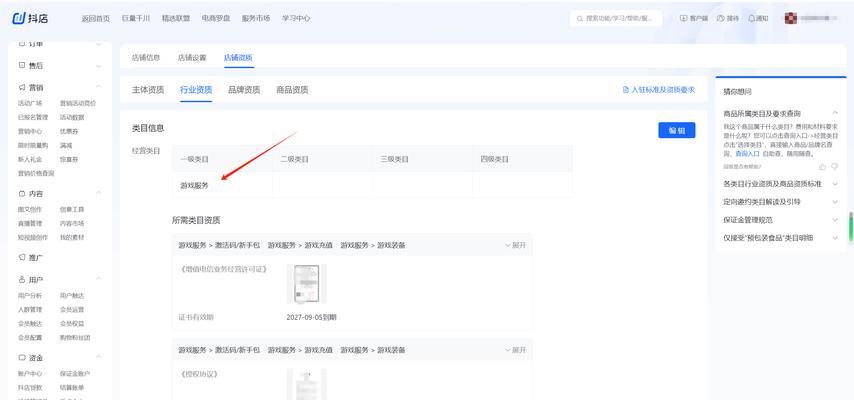Open the 营销 megaphone sidebar icon
854x400 pixels.
tap(22, 87)
